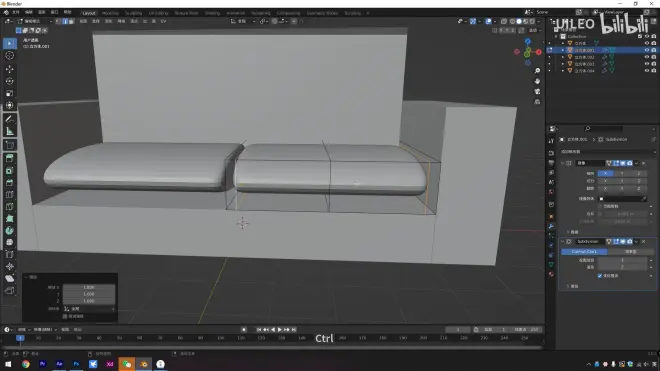Select the Shrink/Fatten tool

pyautogui.click(x=10, y=266)
